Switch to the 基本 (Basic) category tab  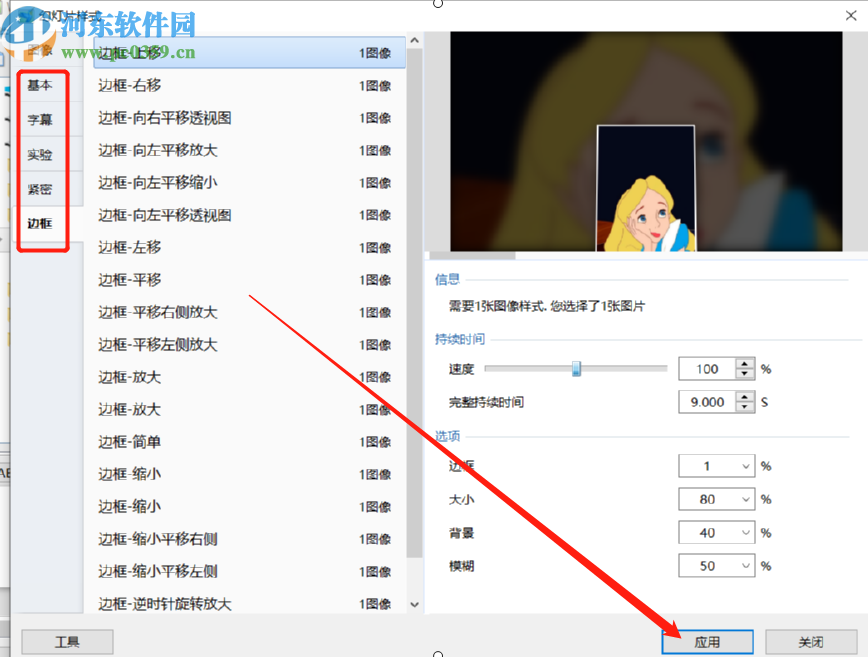[42, 86]
